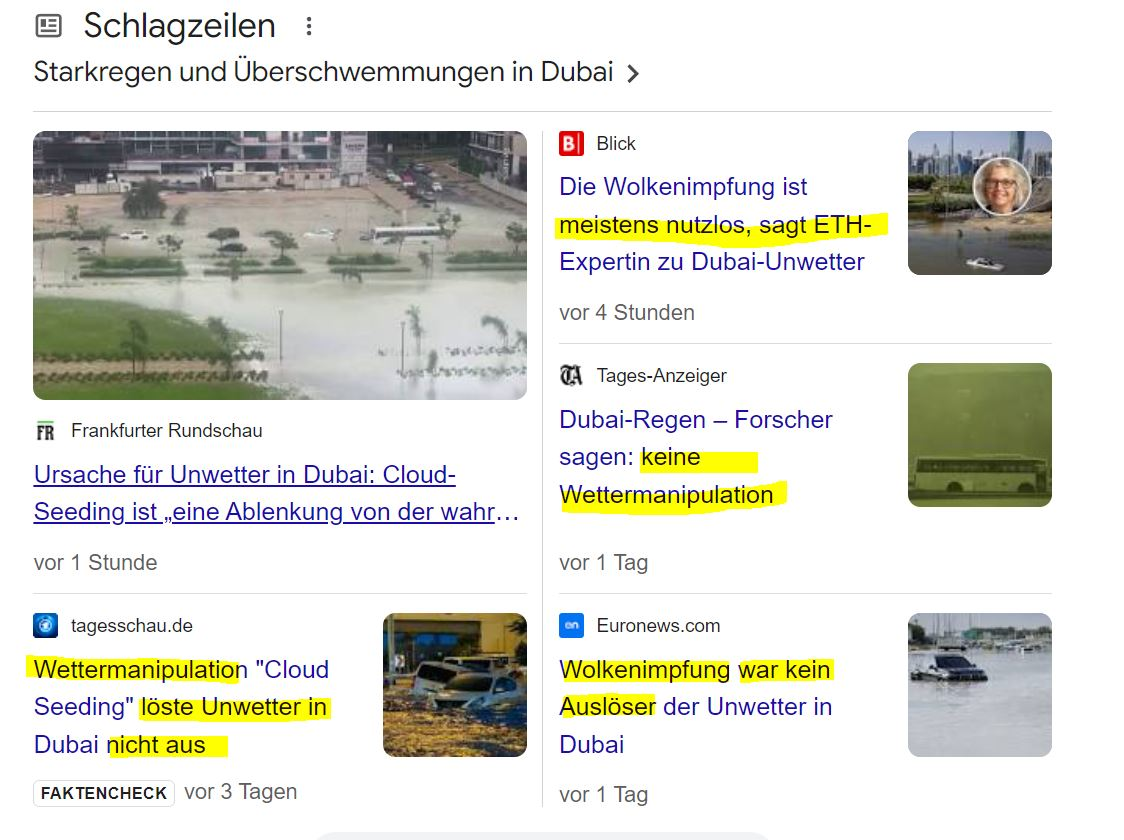
Task: Click the tagesschau.de blue logo icon
Action: pos(45,626)
